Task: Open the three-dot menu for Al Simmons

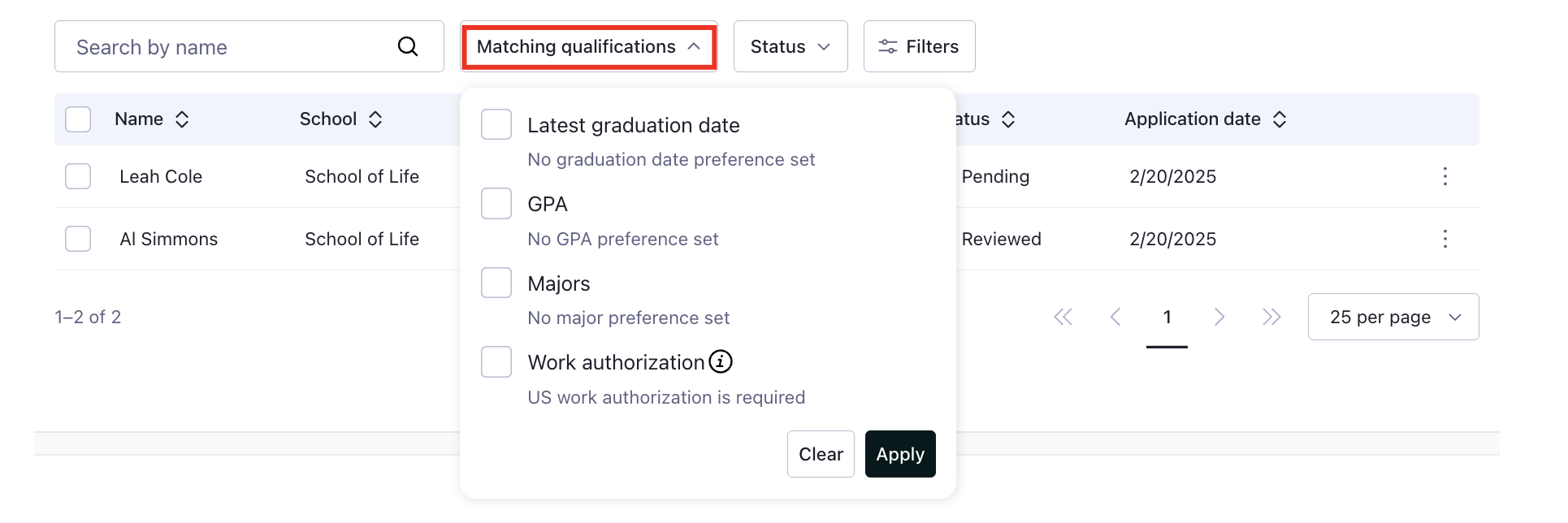Action: pyautogui.click(x=1445, y=239)
